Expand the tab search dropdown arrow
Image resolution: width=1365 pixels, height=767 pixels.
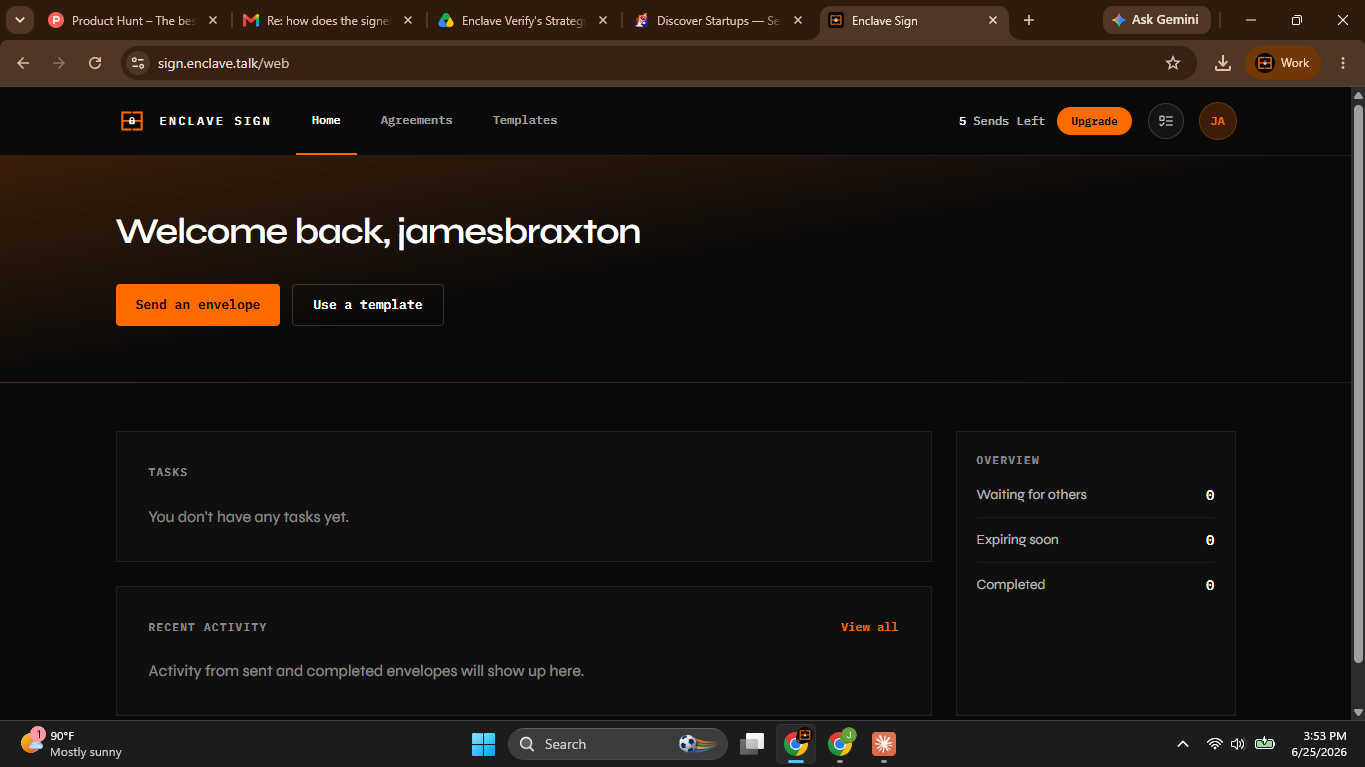[19, 20]
